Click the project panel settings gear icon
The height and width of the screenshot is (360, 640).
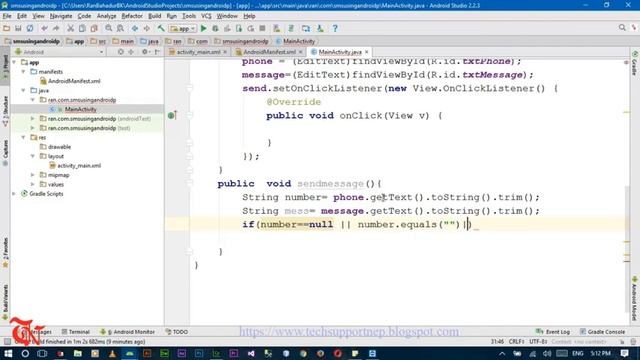(x=144, y=52)
